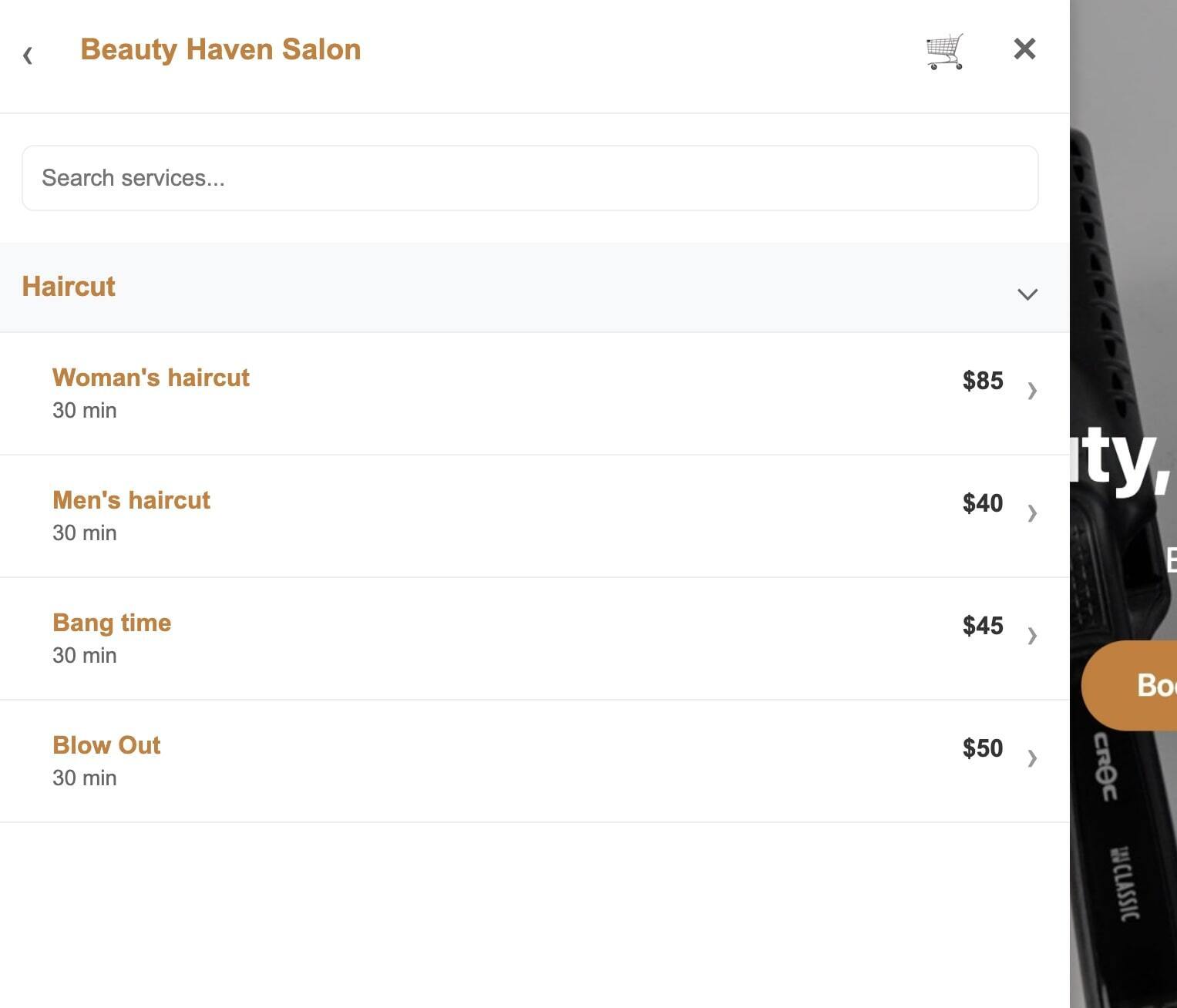Click the Bang time arrow icon
This screenshot has height=1008, width=1177.
1032,636
